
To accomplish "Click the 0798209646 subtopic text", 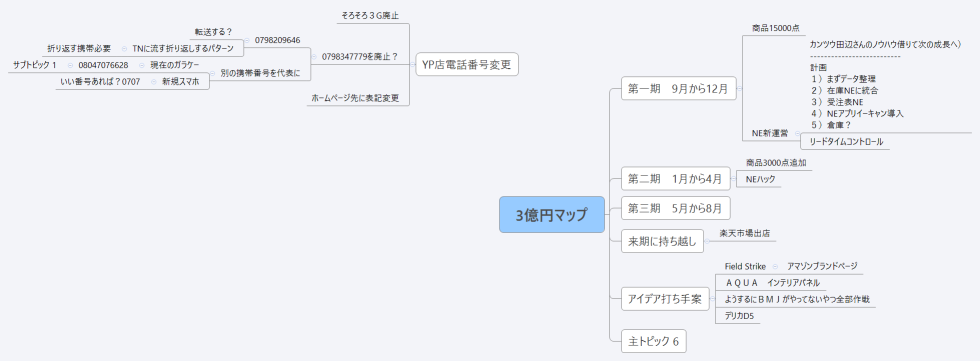I will (278, 40).
